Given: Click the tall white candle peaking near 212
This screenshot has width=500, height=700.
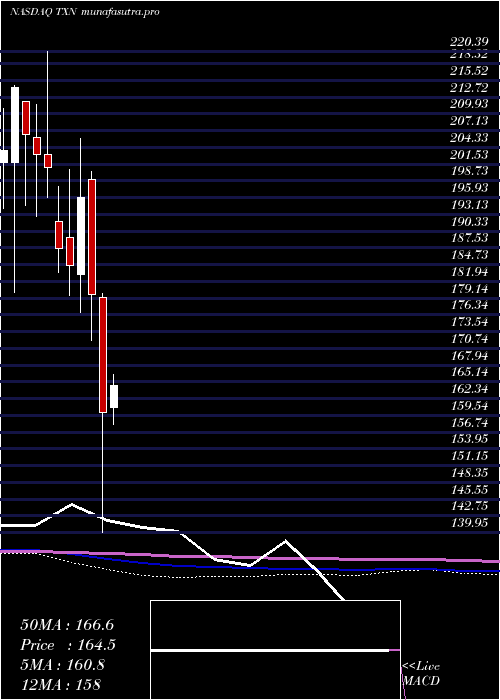Looking at the screenshot, I should point(15,125).
